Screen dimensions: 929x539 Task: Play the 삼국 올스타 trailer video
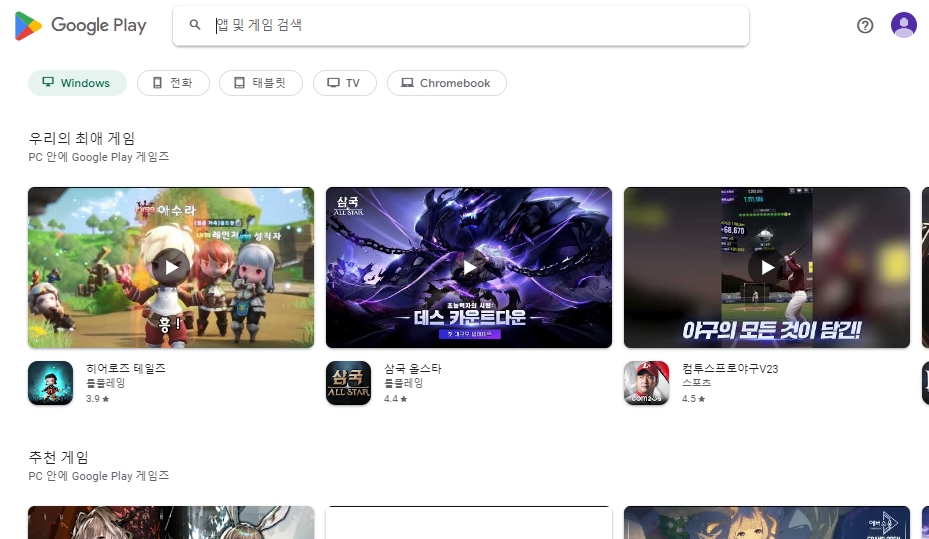pyautogui.click(x=469, y=268)
